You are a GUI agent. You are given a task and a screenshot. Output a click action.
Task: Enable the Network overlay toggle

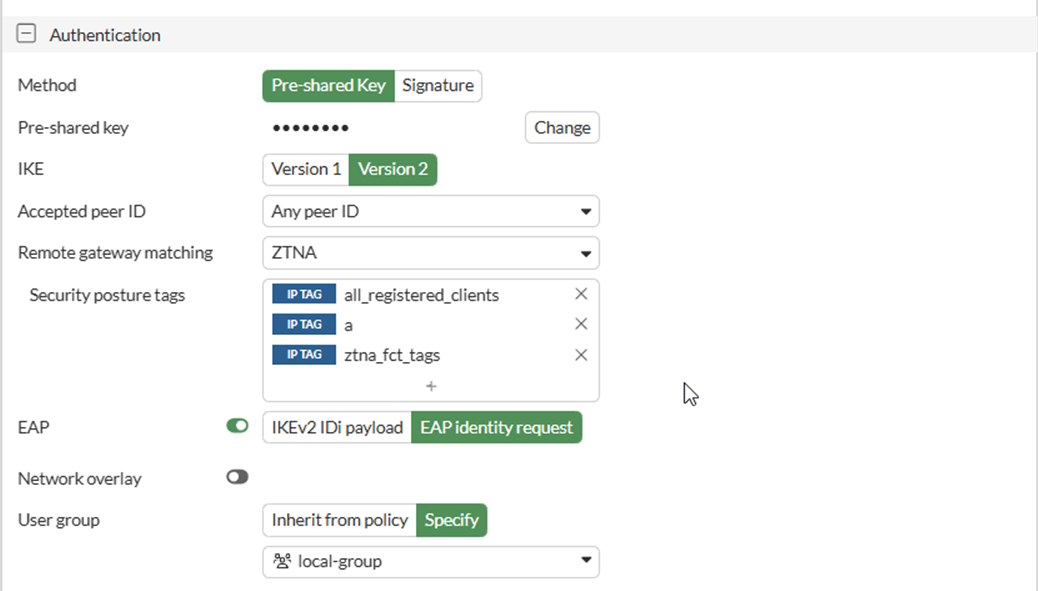(x=237, y=477)
